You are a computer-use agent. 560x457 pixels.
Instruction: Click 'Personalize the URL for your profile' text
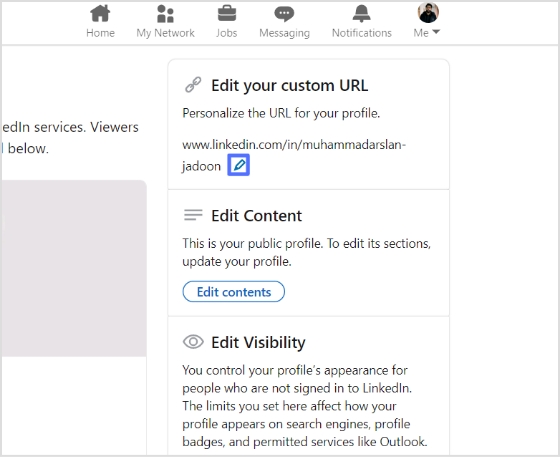click(x=281, y=113)
